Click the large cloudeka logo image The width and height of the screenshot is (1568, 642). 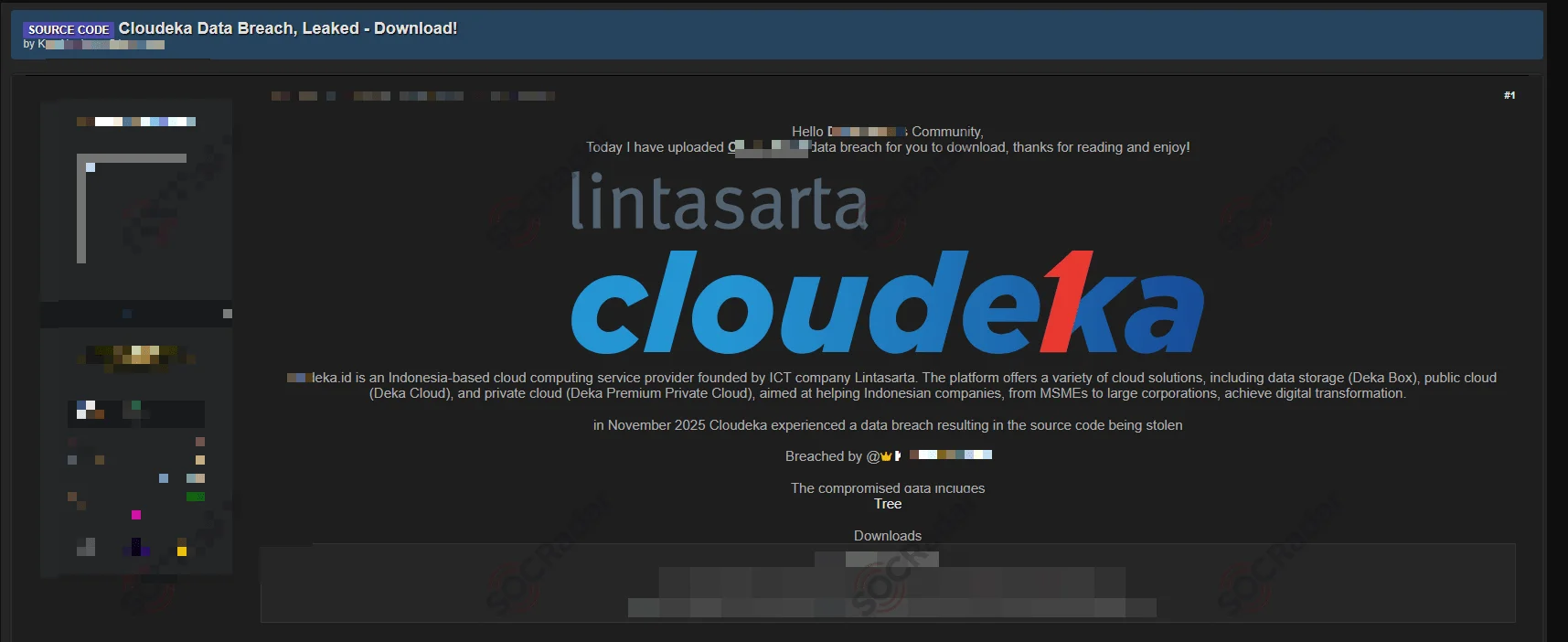pos(888,302)
